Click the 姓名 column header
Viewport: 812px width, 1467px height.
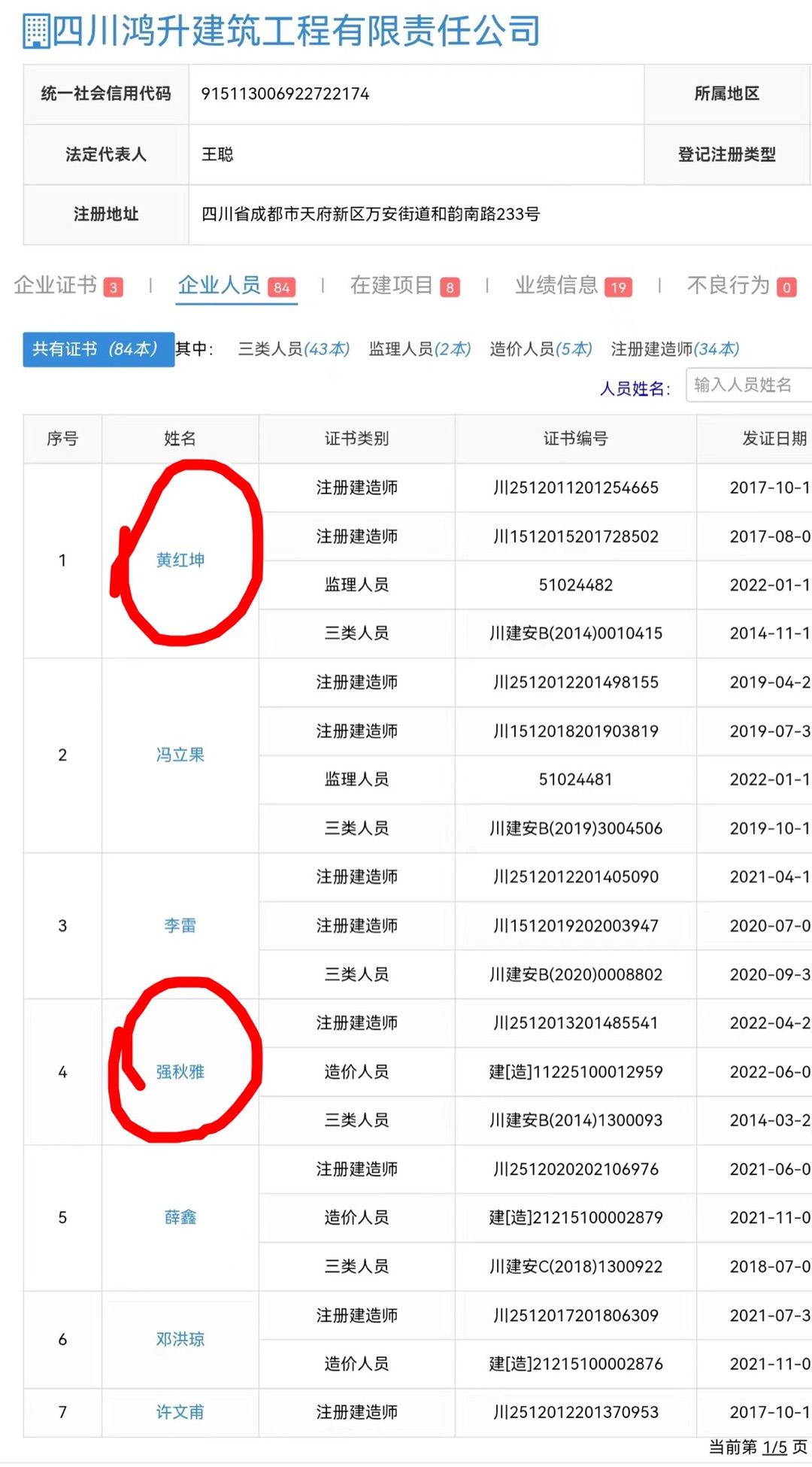coord(180,439)
